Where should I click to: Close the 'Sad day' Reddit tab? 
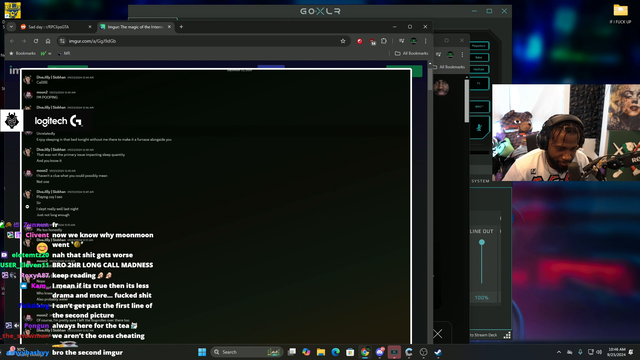click(90, 27)
